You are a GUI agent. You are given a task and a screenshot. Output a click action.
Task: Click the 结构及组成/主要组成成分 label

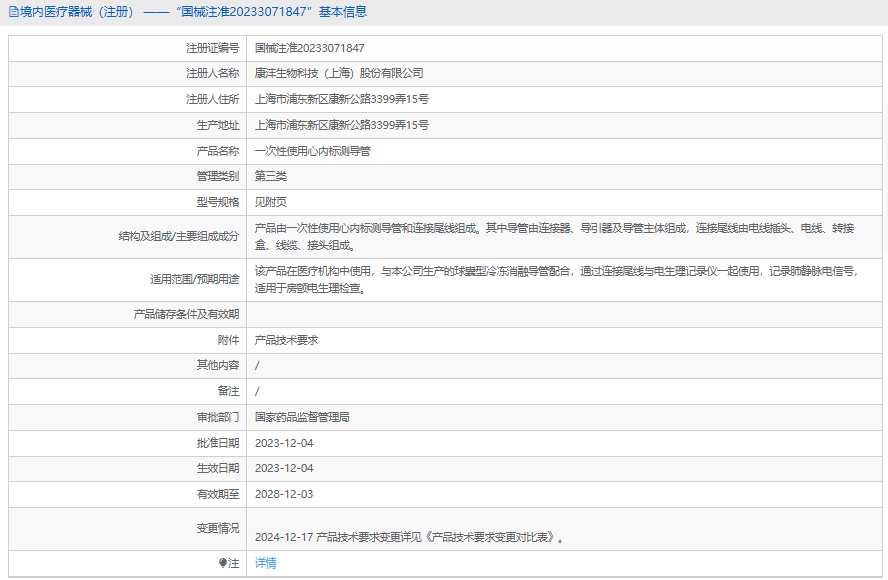click(179, 237)
